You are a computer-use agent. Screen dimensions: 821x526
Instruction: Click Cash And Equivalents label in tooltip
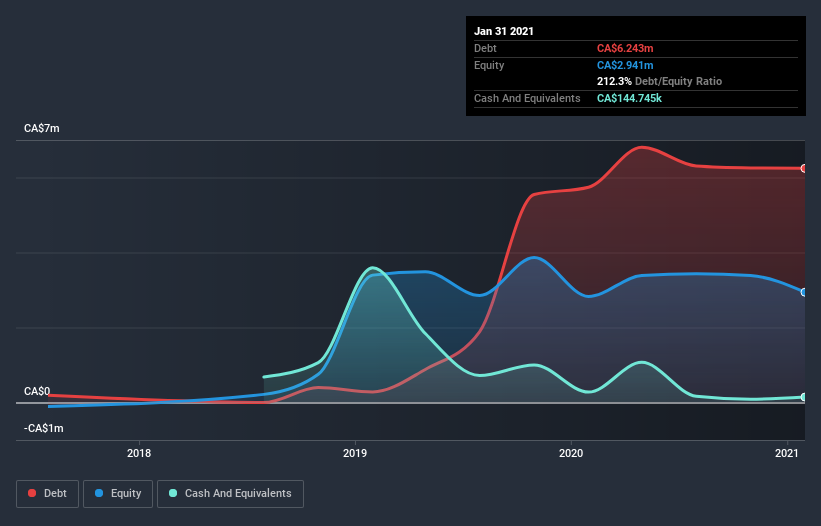527,98
